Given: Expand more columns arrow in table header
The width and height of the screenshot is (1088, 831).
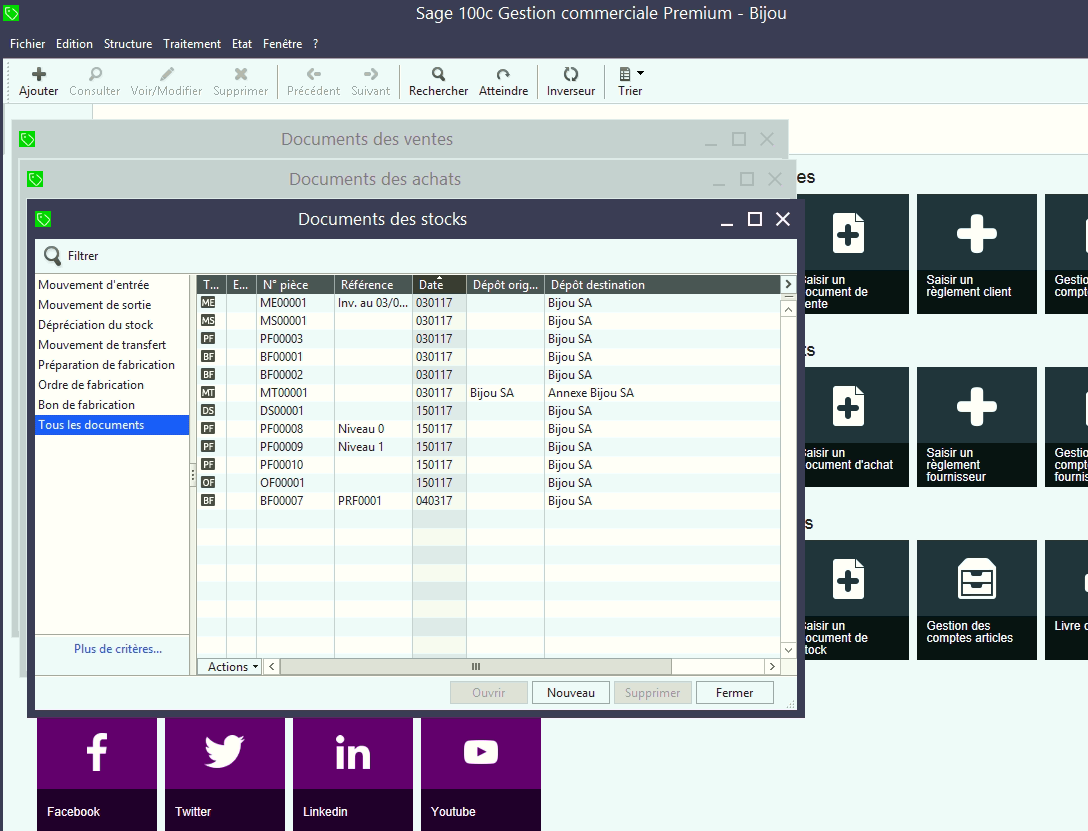Looking at the screenshot, I should pyautogui.click(x=788, y=284).
